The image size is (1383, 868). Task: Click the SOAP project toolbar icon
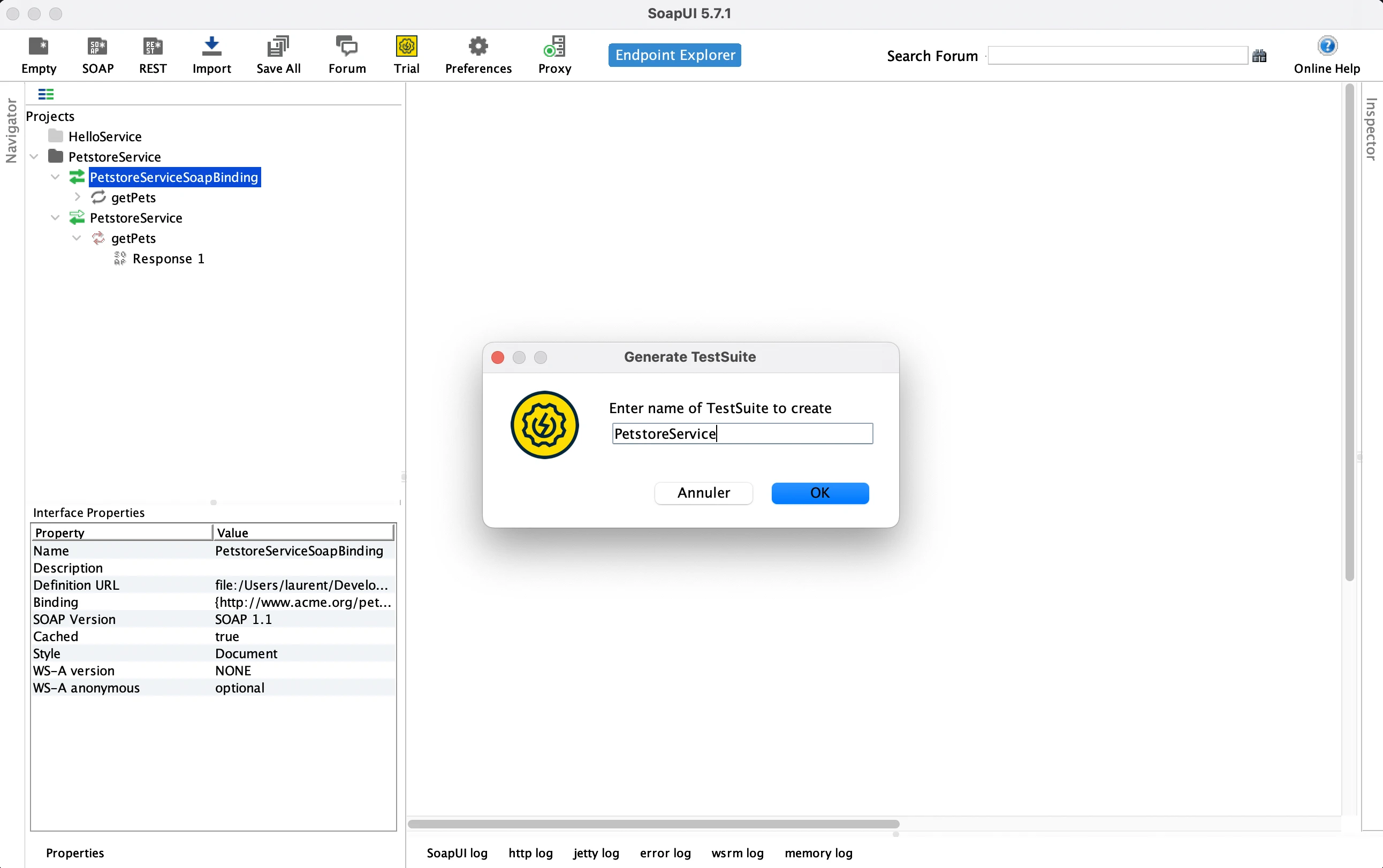coord(97,47)
